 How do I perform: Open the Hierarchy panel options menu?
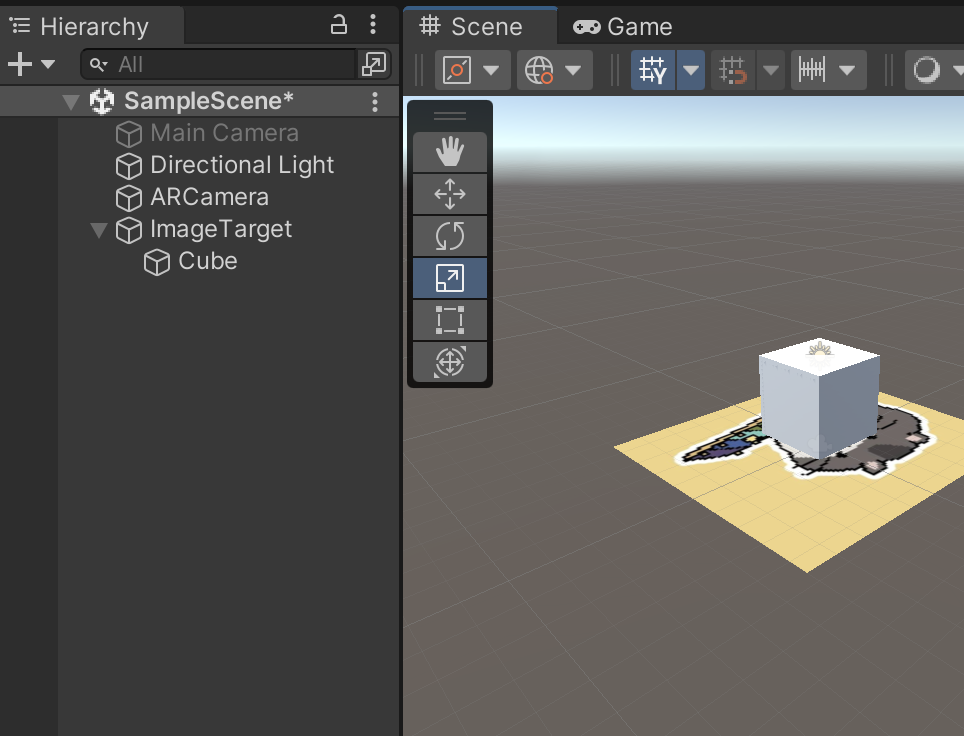click(x=373, y=25)
